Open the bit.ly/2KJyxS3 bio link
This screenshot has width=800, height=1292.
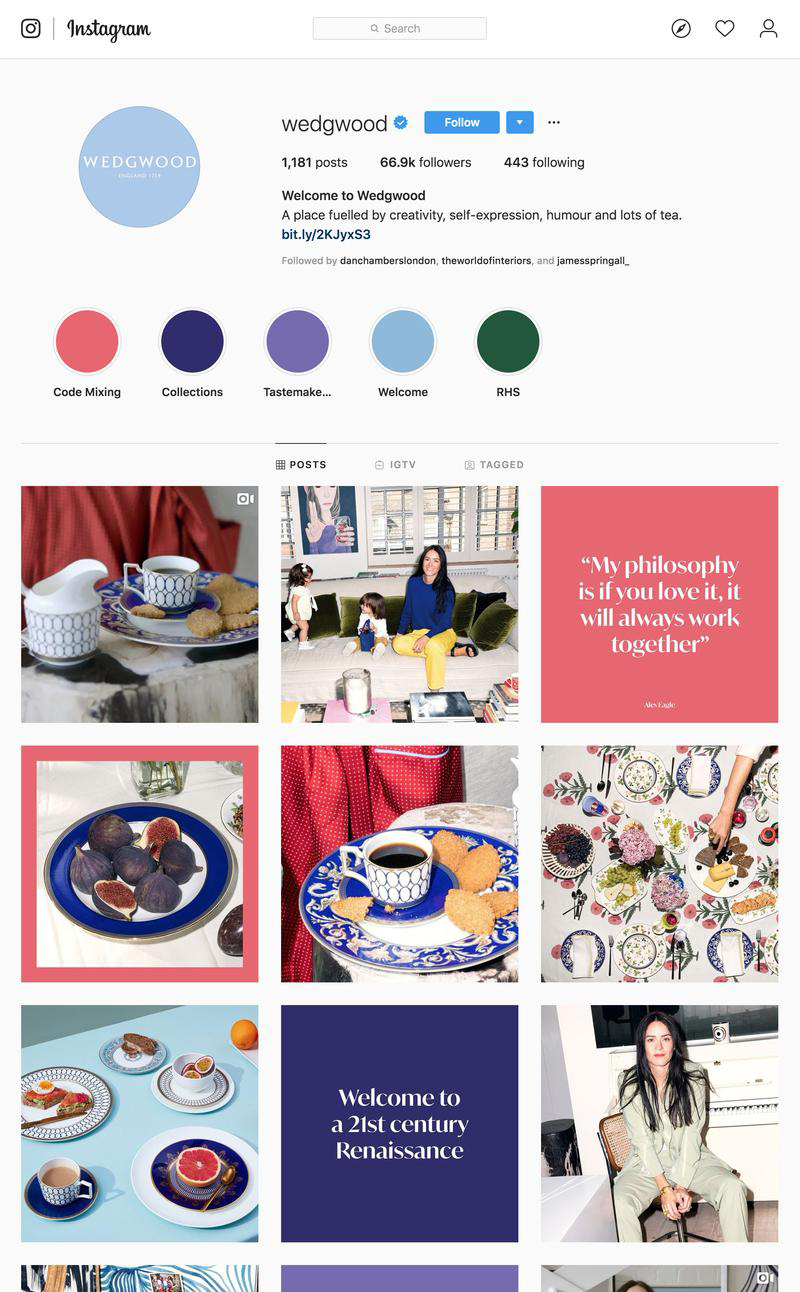[x=326, y=234]
